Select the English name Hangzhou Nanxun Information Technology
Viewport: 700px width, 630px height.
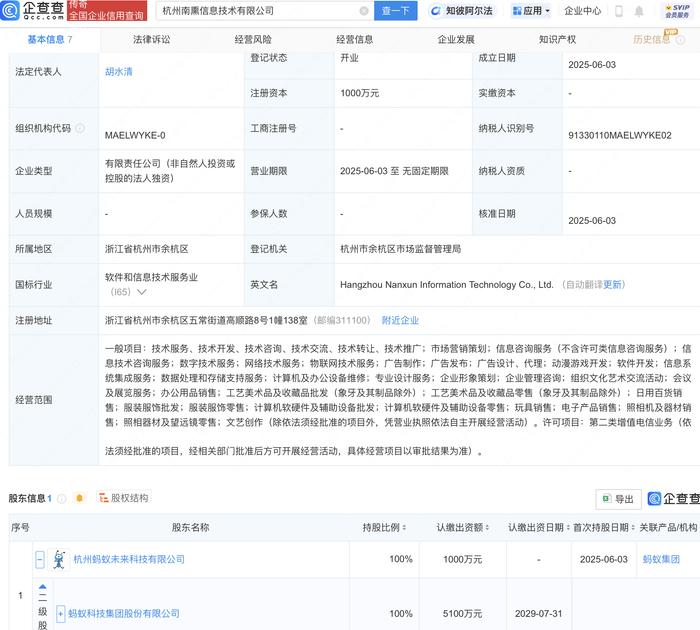446,285
